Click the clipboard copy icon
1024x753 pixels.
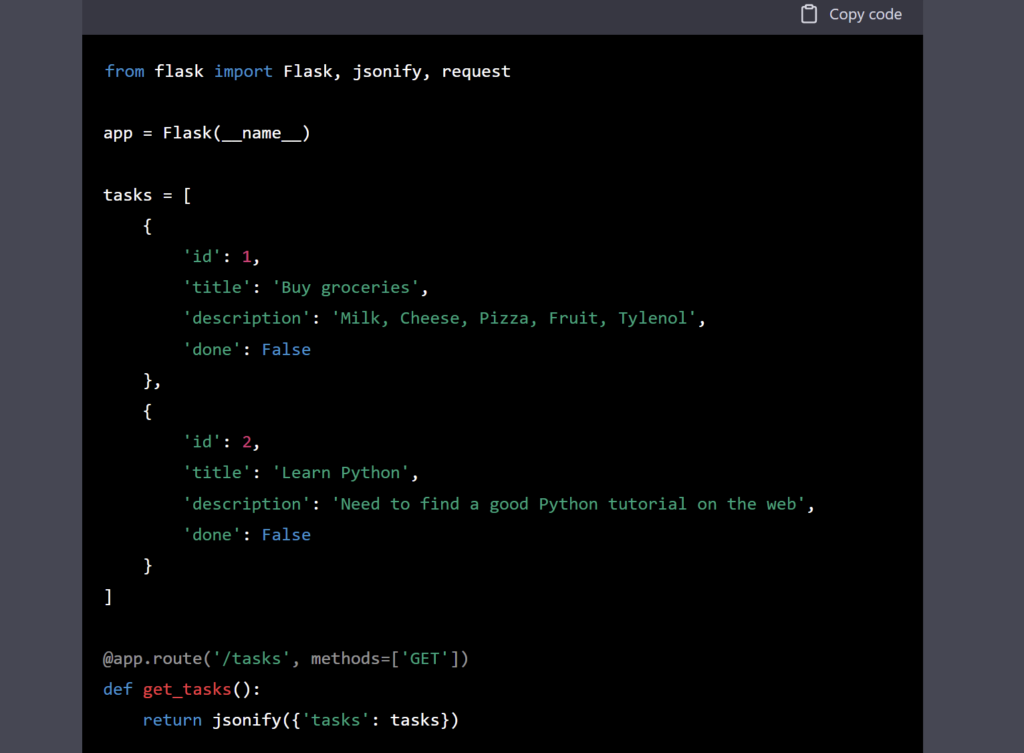(x=808, y=14)
